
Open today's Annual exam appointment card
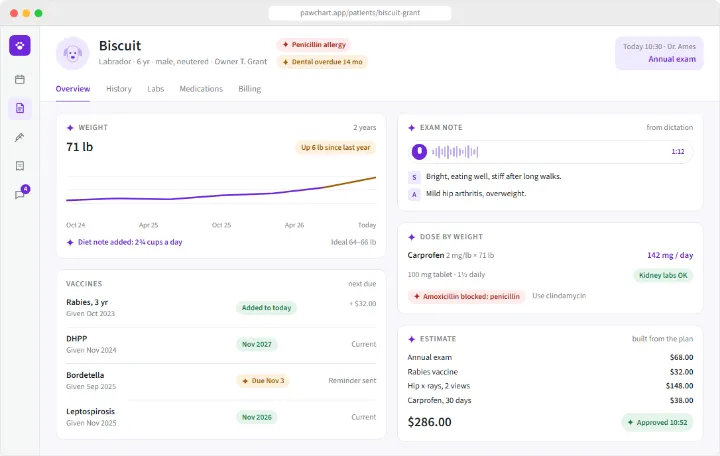coord(659,53)
